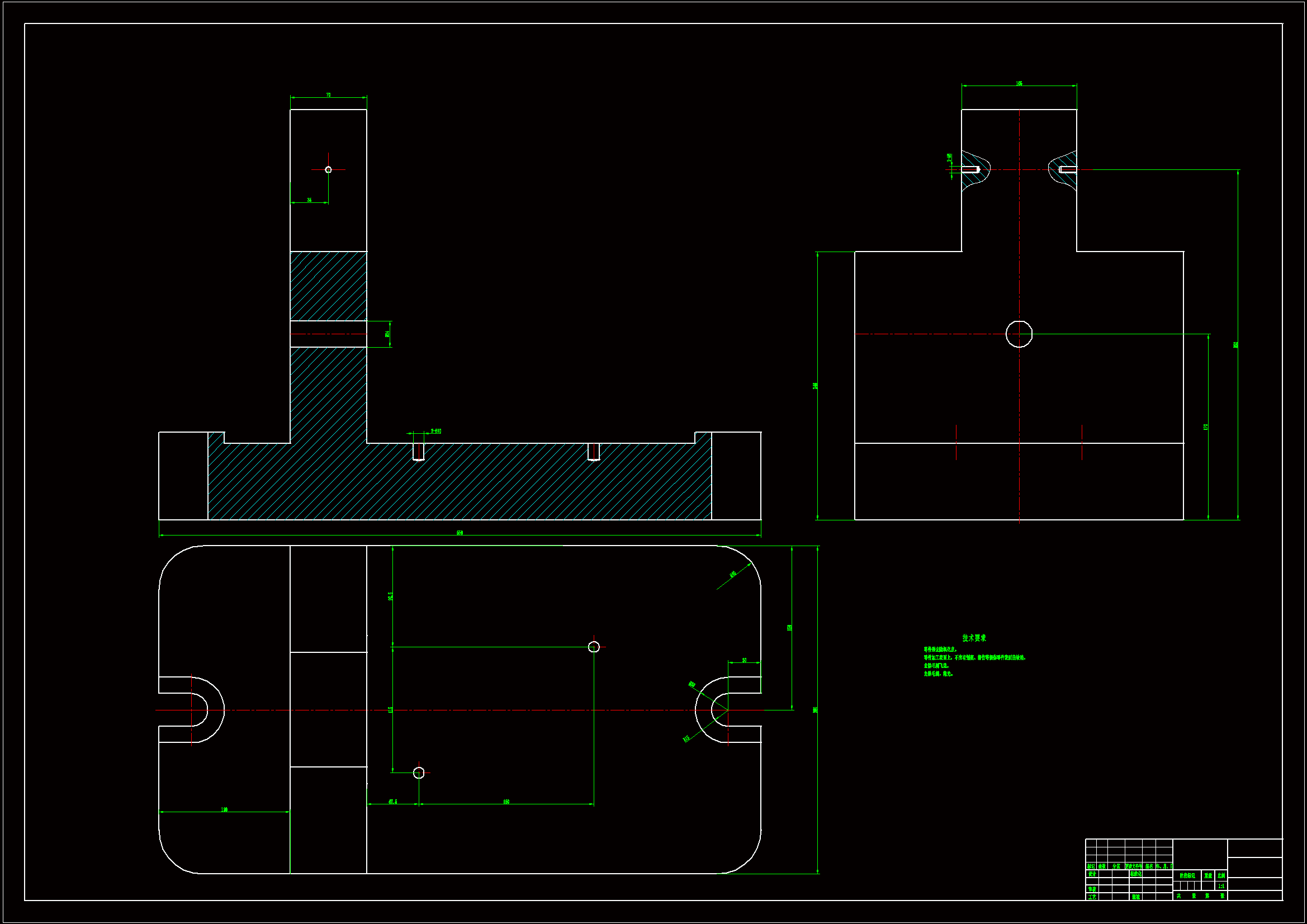The width and height of the screenshot is (1307, 924).
Task: Select the 160 horizontal dimension in plan view
Action: [x=506, y=802]
